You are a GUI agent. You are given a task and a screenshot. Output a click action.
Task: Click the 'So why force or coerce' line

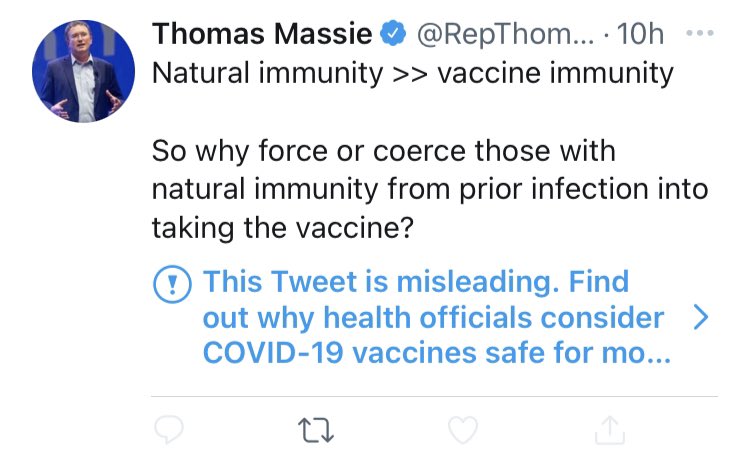pos(384,151)
